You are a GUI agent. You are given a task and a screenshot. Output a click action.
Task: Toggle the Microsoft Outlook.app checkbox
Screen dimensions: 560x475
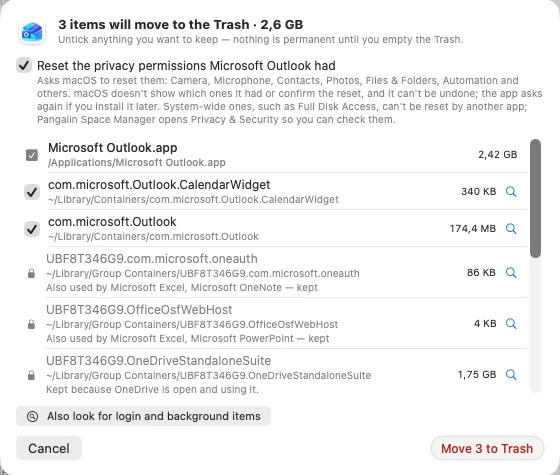coord(32,155)
